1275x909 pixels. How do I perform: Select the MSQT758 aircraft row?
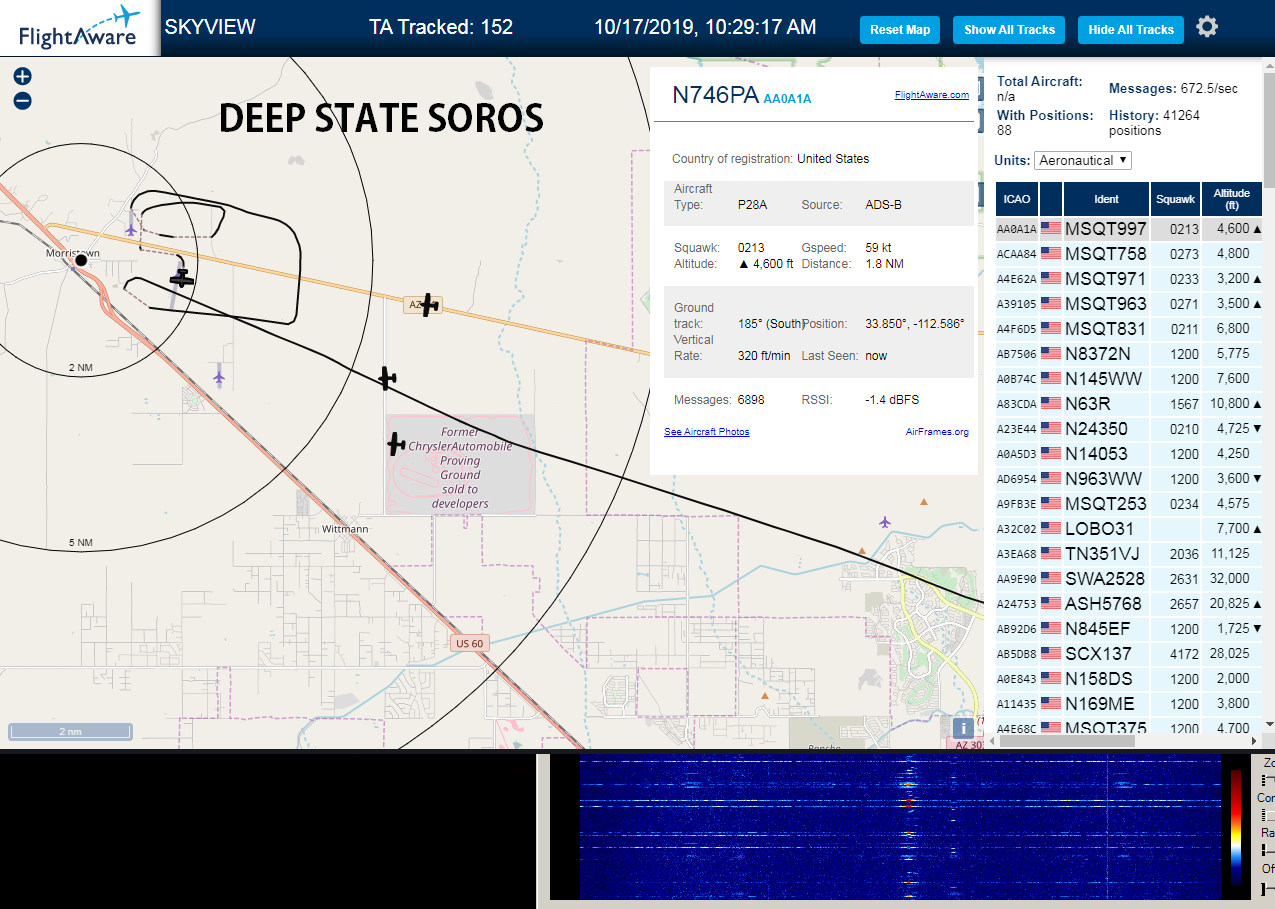(1129, 254)
